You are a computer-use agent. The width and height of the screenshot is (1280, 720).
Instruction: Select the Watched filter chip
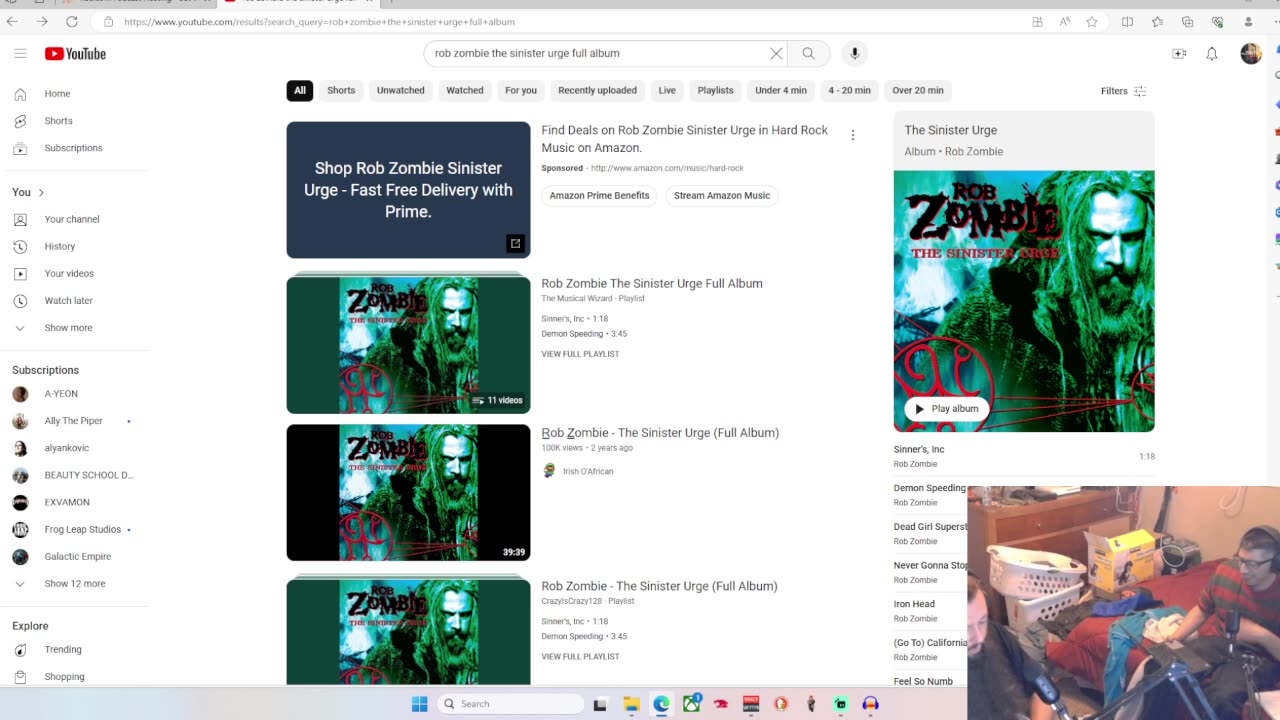(x=465, y=90)
